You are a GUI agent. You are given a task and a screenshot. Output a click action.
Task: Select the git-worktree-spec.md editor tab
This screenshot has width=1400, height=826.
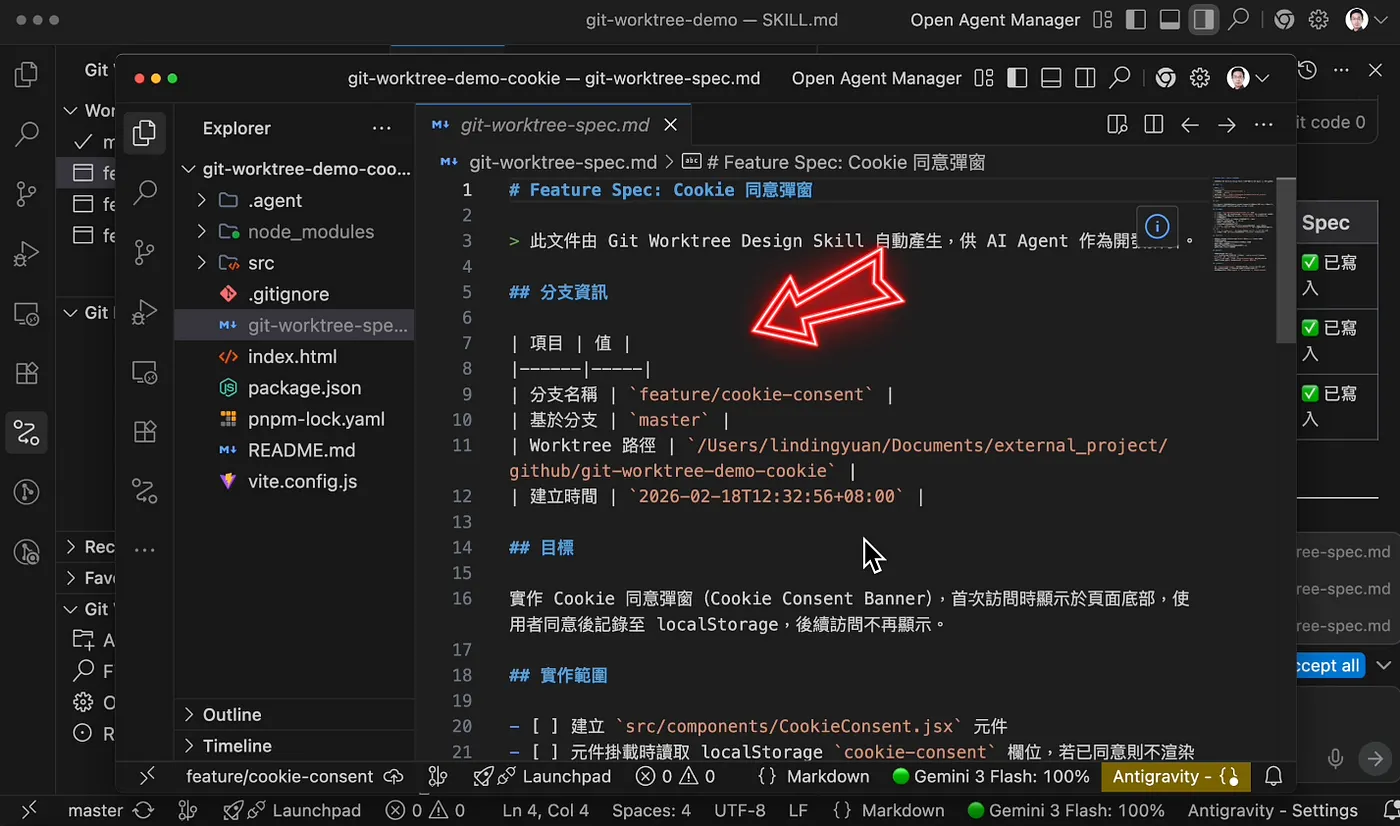coord(554,125)
